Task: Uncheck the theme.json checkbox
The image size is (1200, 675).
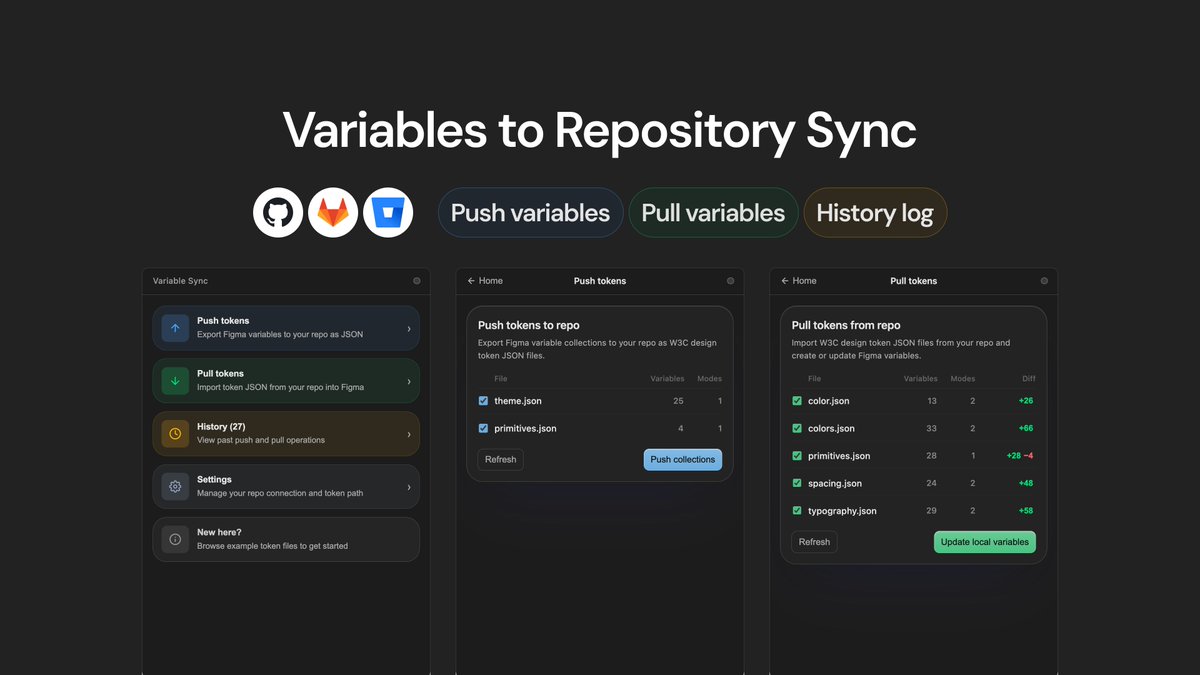Action: tap(484, 401)
